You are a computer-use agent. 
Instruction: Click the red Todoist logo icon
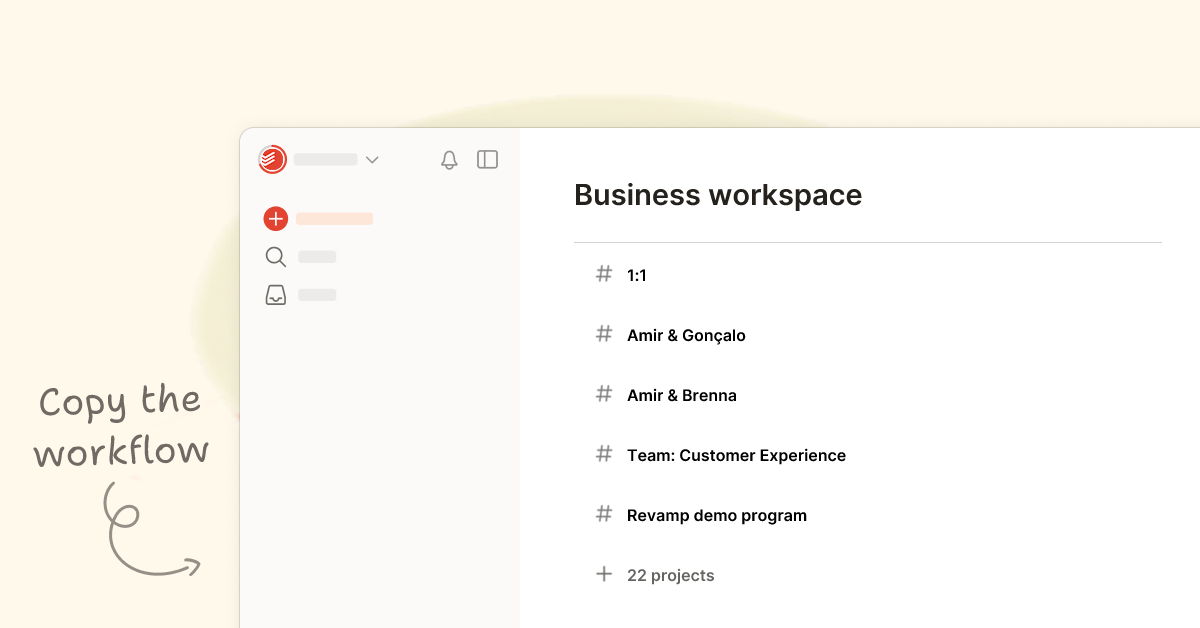pyautogui.click(x=274, y=159)
